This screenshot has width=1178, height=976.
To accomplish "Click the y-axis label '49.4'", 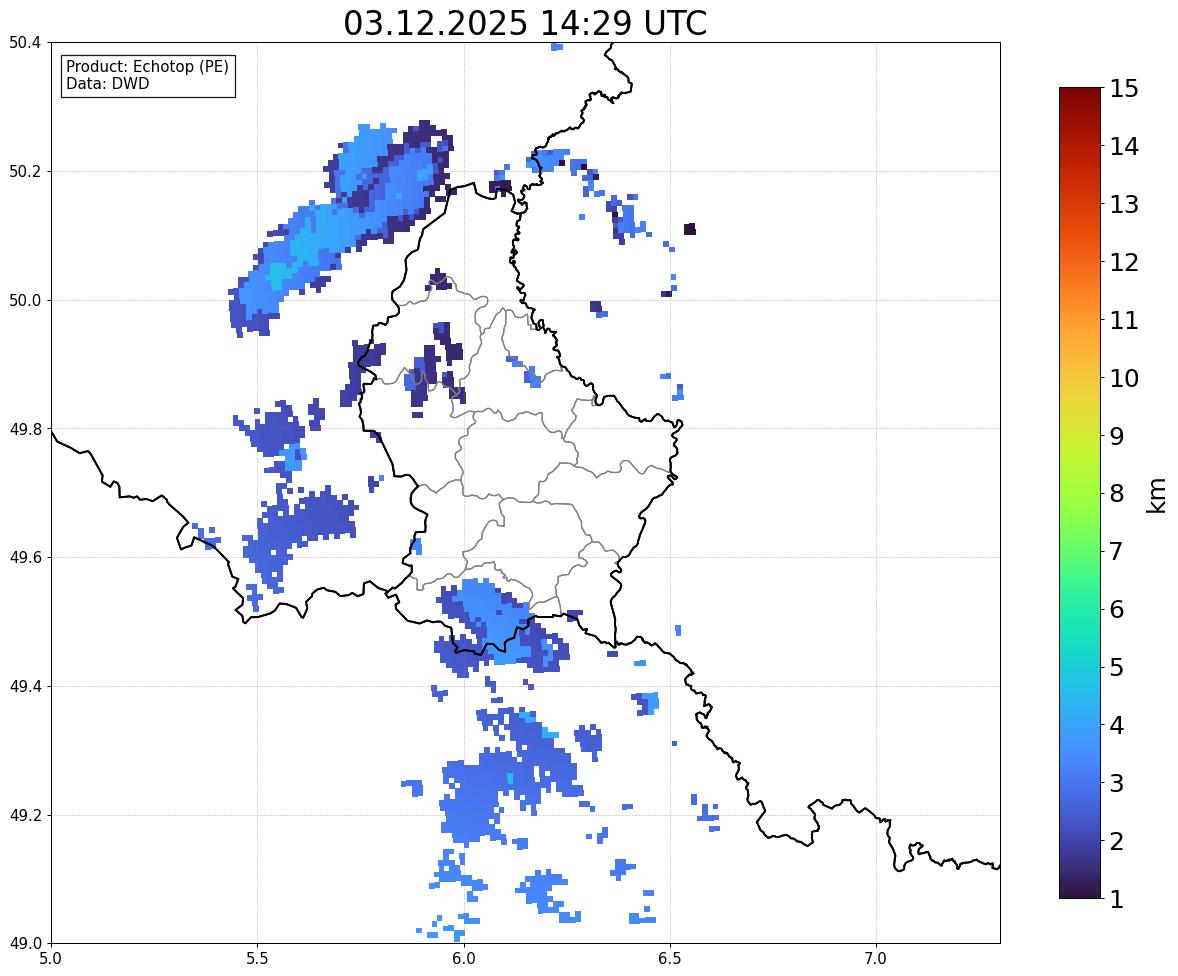I will tap(25, 686).
